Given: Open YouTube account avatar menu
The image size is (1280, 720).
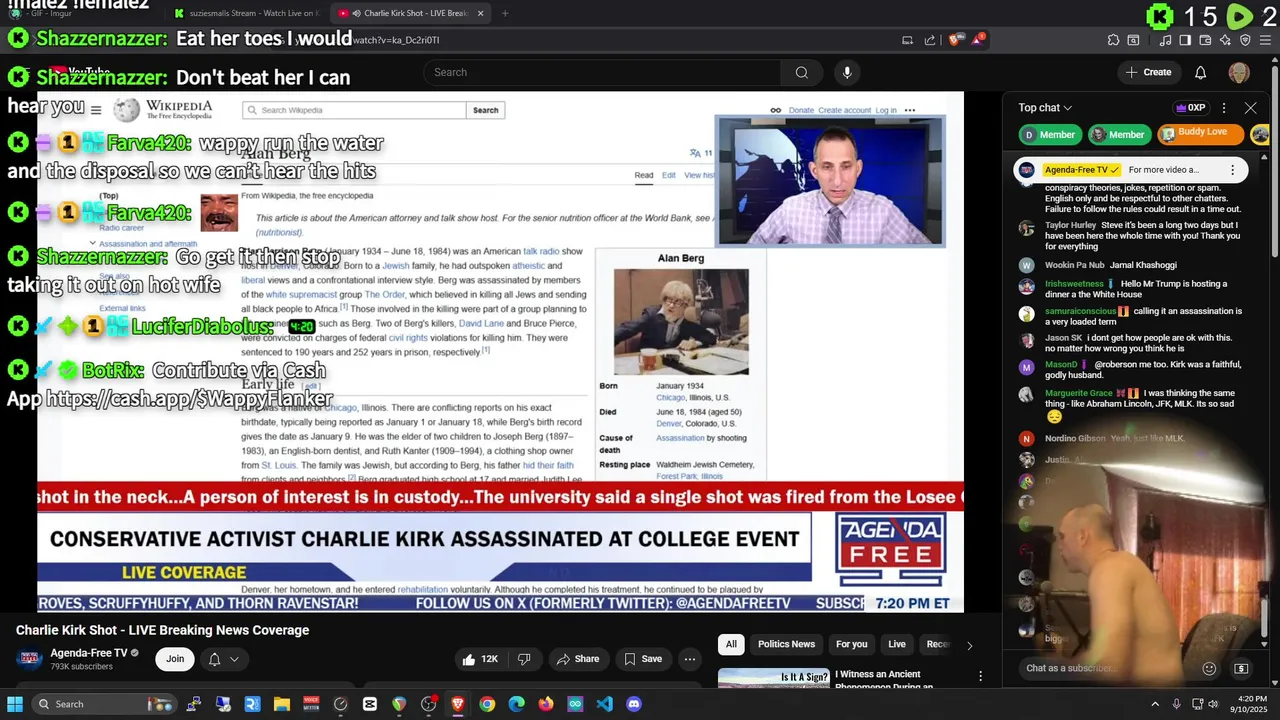Looking at the screenshot, I should pyautogui.click(x=1239, y=72).
